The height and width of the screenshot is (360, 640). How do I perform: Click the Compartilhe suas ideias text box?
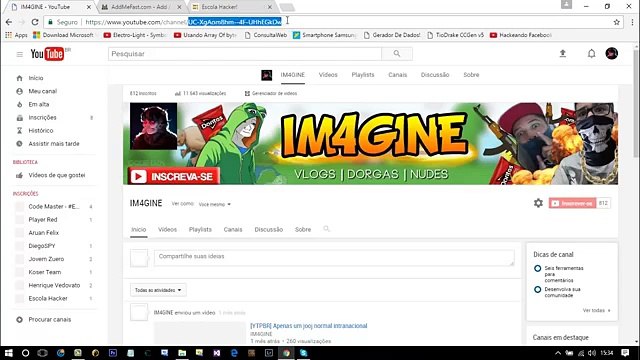(x=334, y=258)
